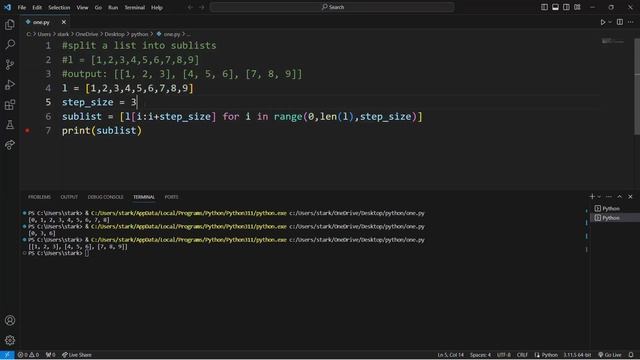Select Python interpreter 3.11.5 64-bit
The image size is (640, 360).
pos(577,355)
